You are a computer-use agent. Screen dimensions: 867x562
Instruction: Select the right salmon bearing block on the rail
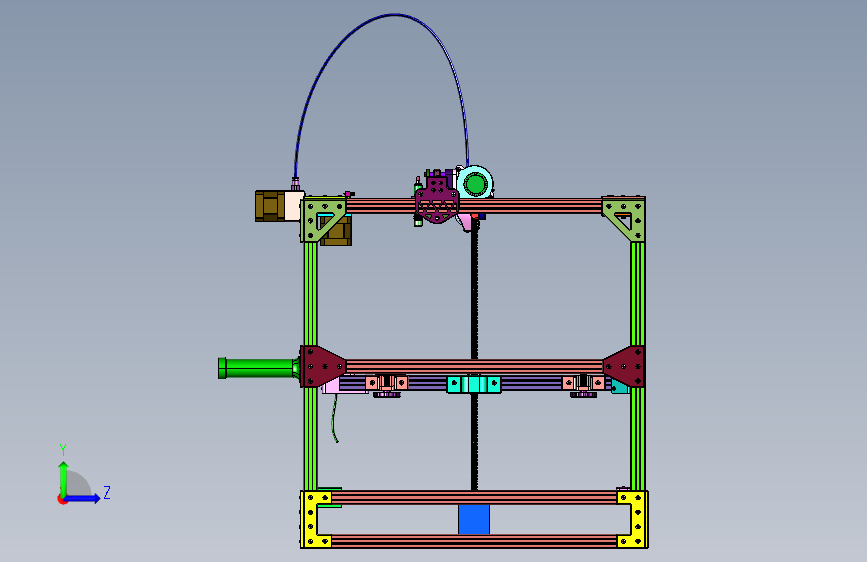pyautogui.click(x=583, y=383)
